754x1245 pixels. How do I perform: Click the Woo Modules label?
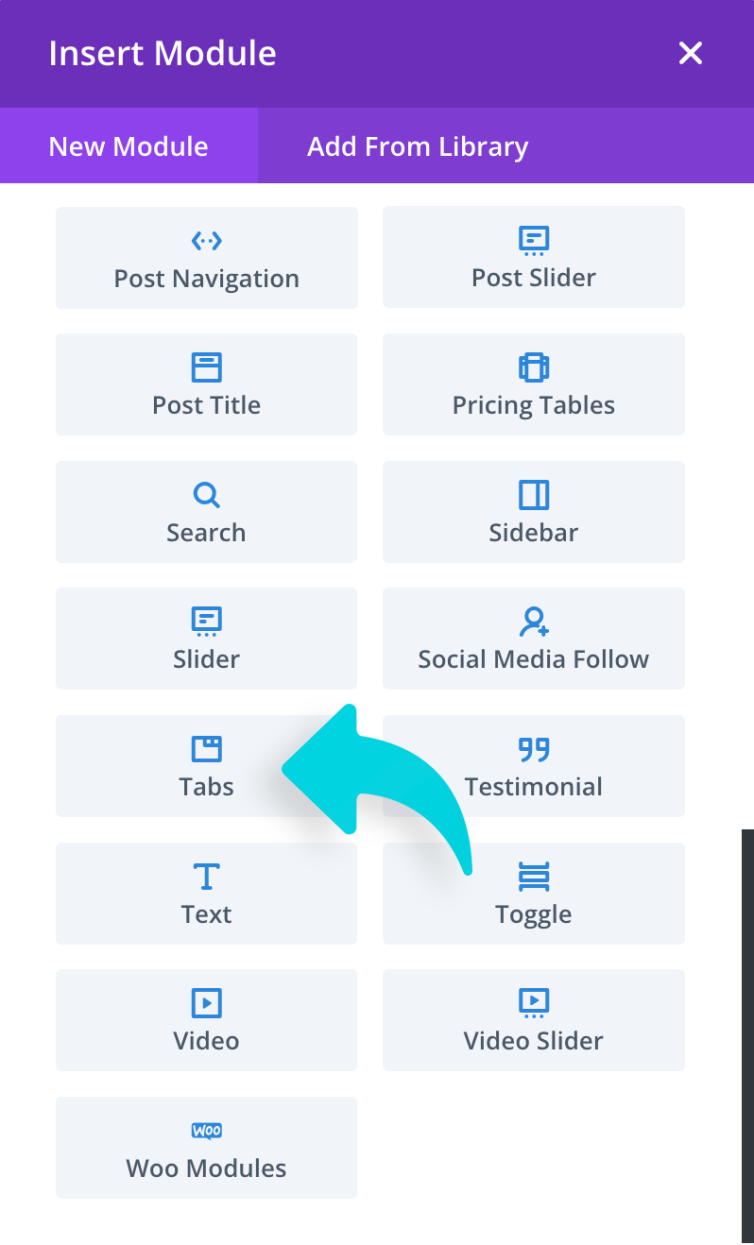[x=206, y=1168]
